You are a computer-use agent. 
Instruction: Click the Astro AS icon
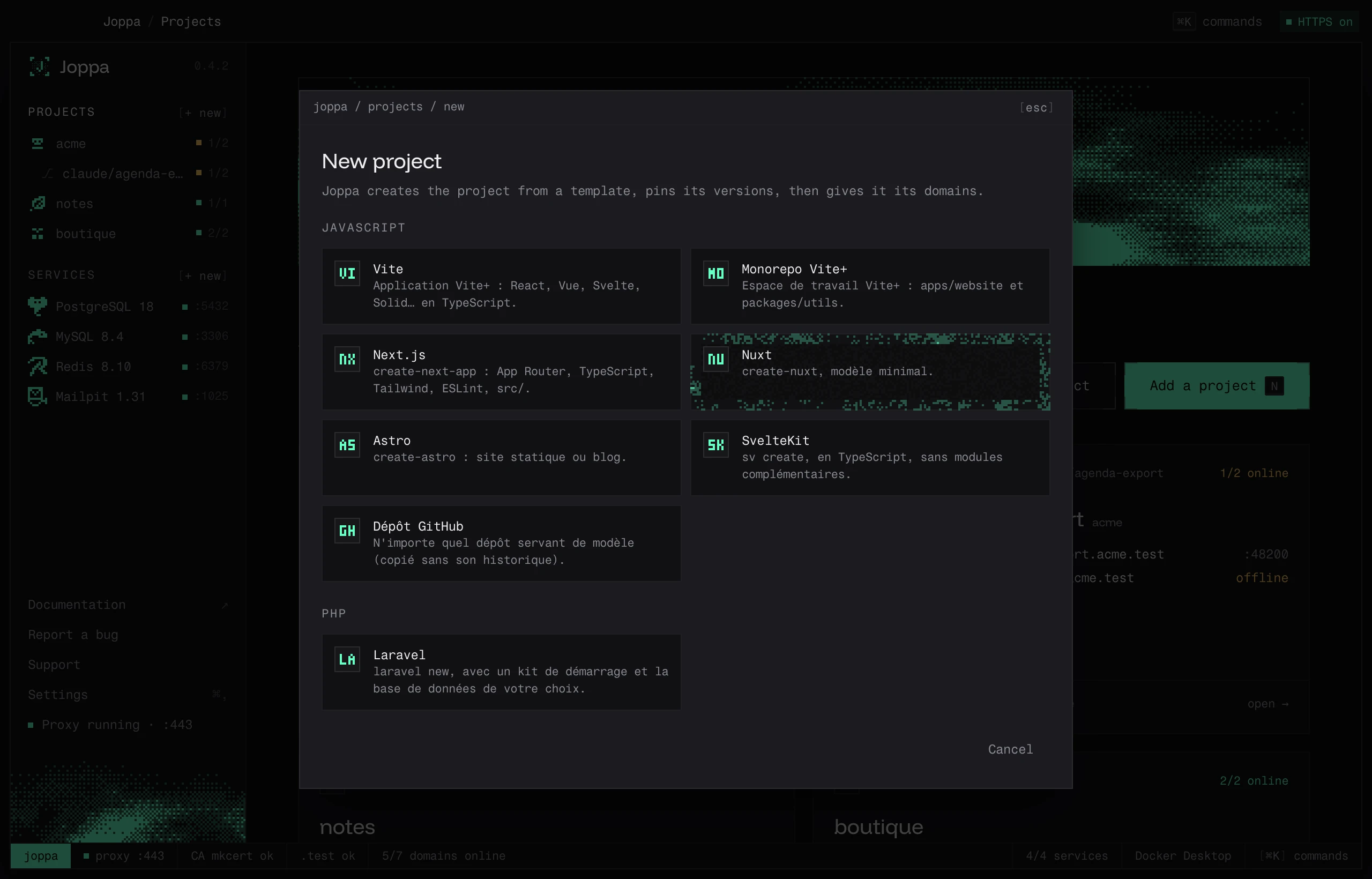point(347,445)
